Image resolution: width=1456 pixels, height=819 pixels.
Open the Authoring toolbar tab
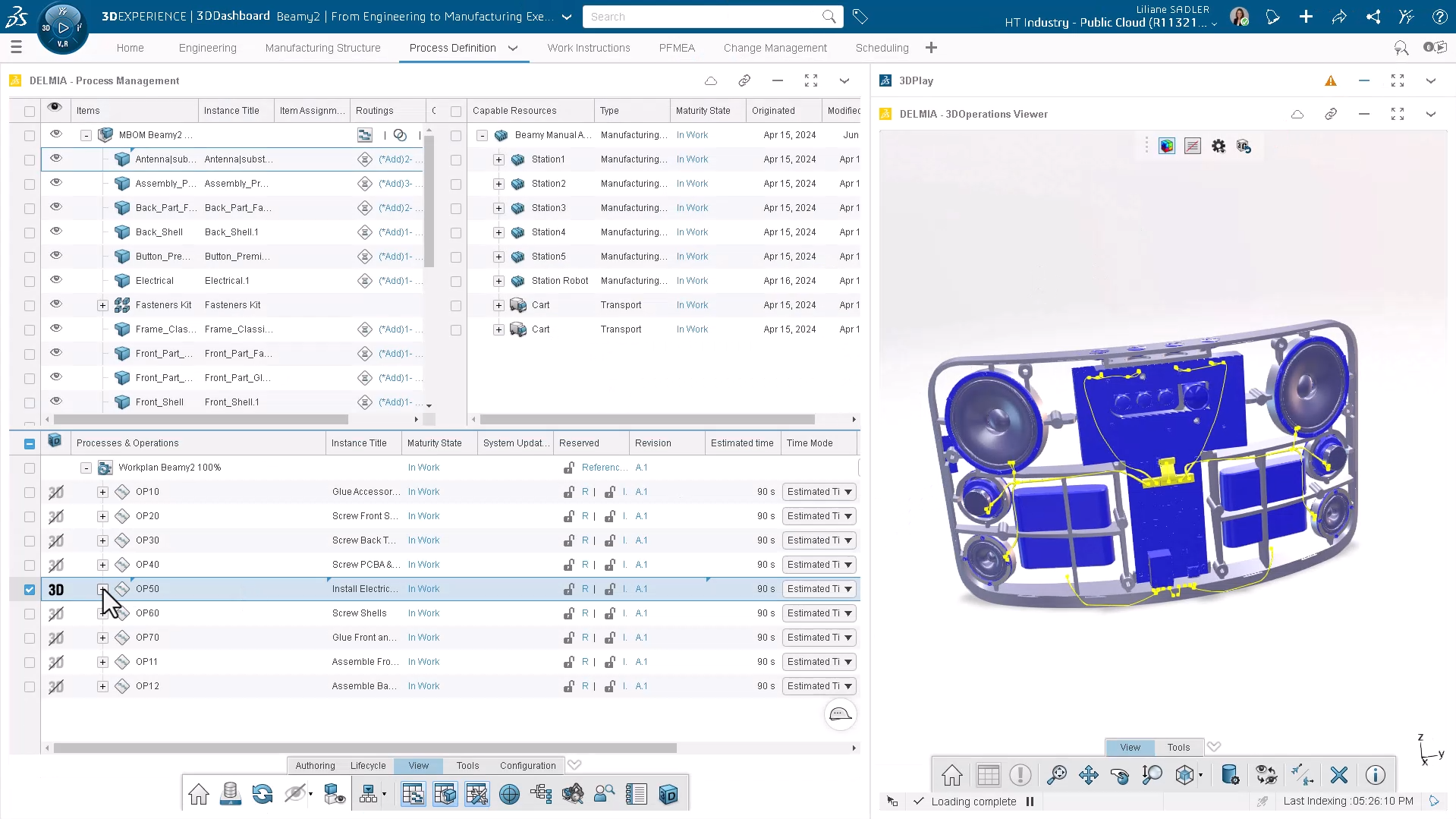[x=315, y=766]
